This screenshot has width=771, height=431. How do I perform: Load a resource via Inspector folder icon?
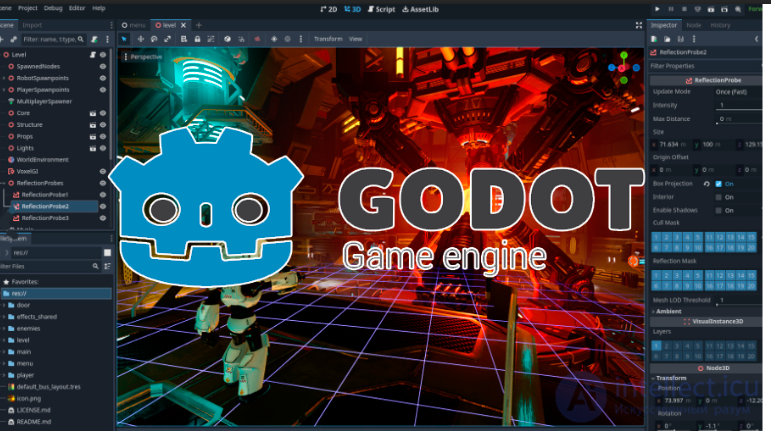[667, 39]
